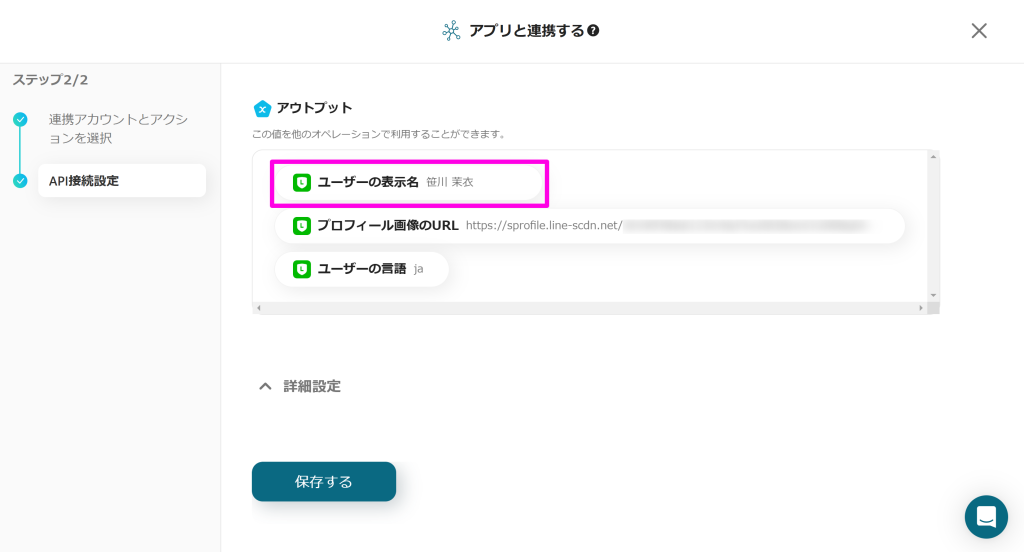This screenshot has height=552, width=1024.
Task: Close the アプリと連携する dialog
Action: pyautogui.click(x=978, y=31)
